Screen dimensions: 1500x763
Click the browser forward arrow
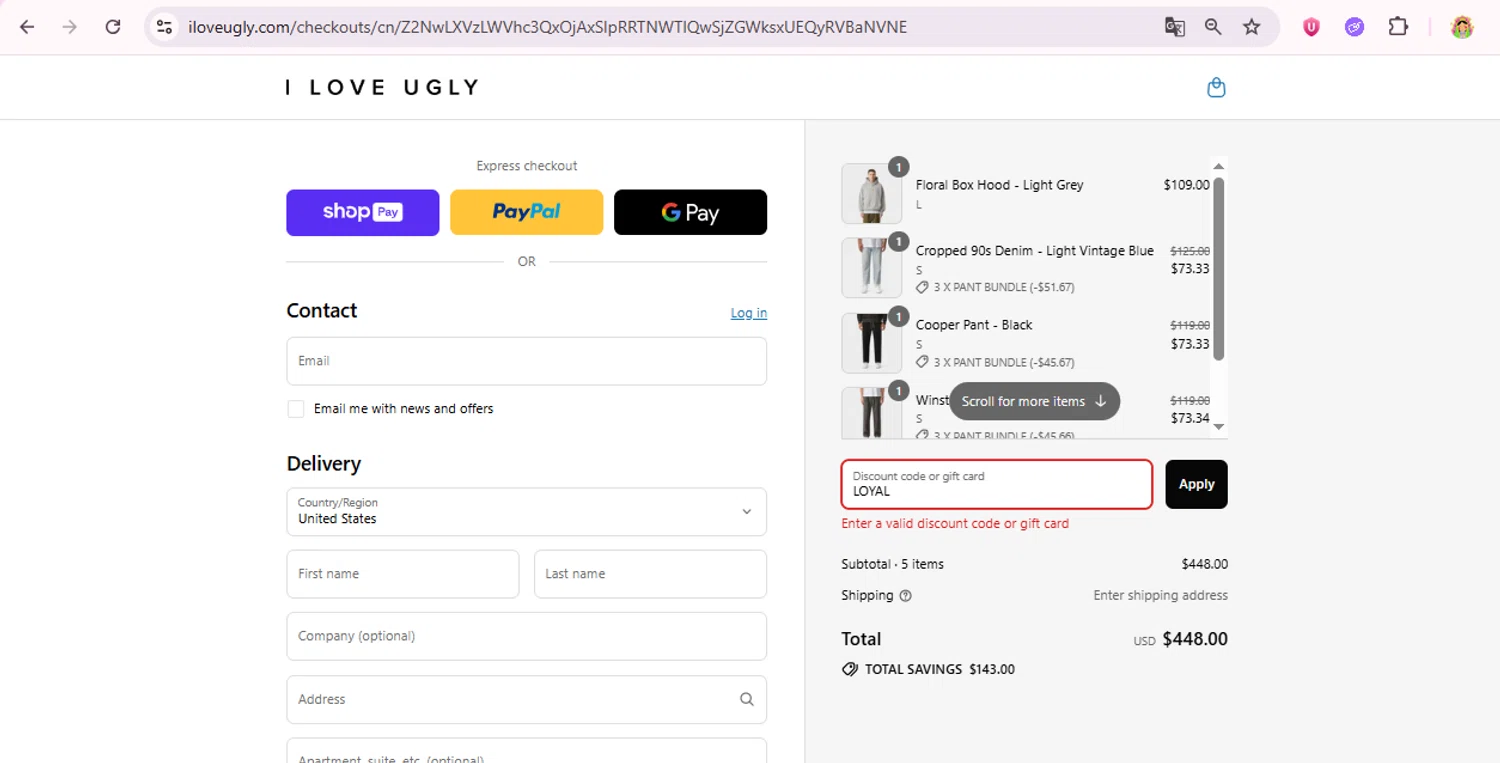[x=70, y=27]
